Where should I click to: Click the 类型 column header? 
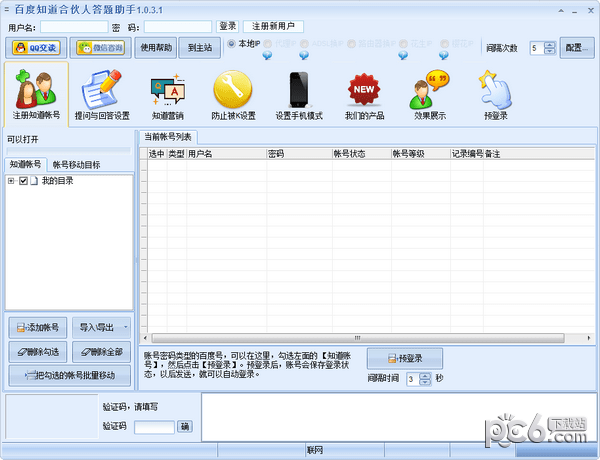point(176,154)
